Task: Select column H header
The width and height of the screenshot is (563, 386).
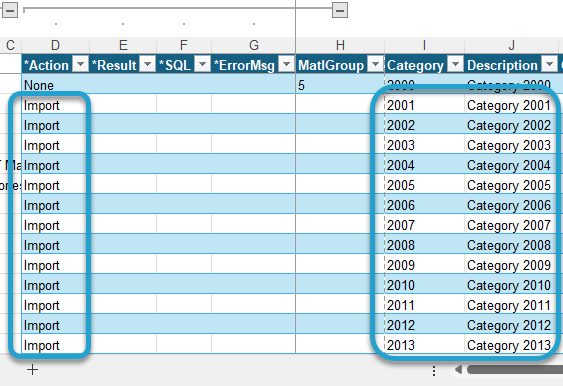Action: [340, 45]
